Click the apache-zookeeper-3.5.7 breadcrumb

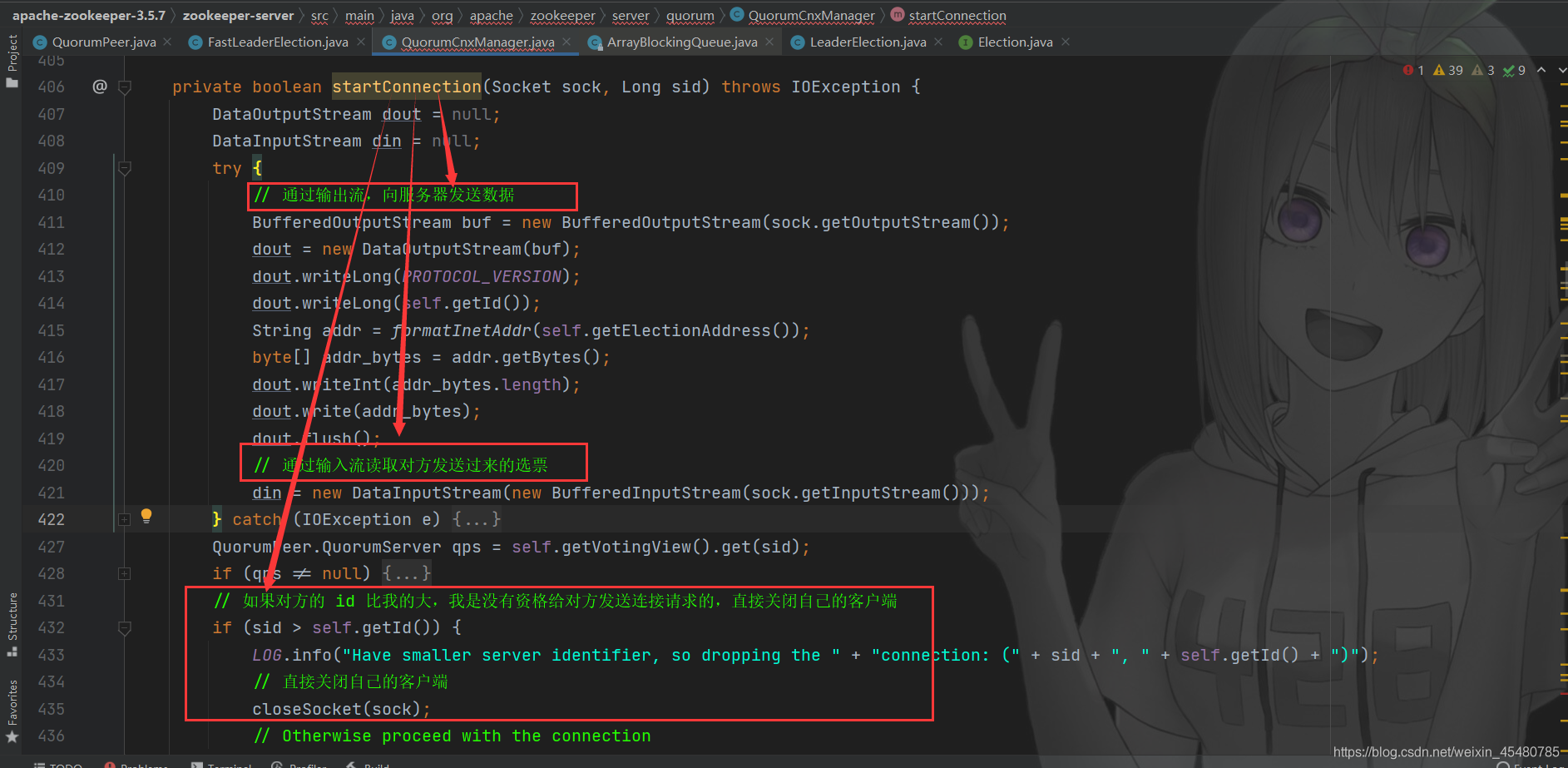pyautogui.click(x=89, y=15)
